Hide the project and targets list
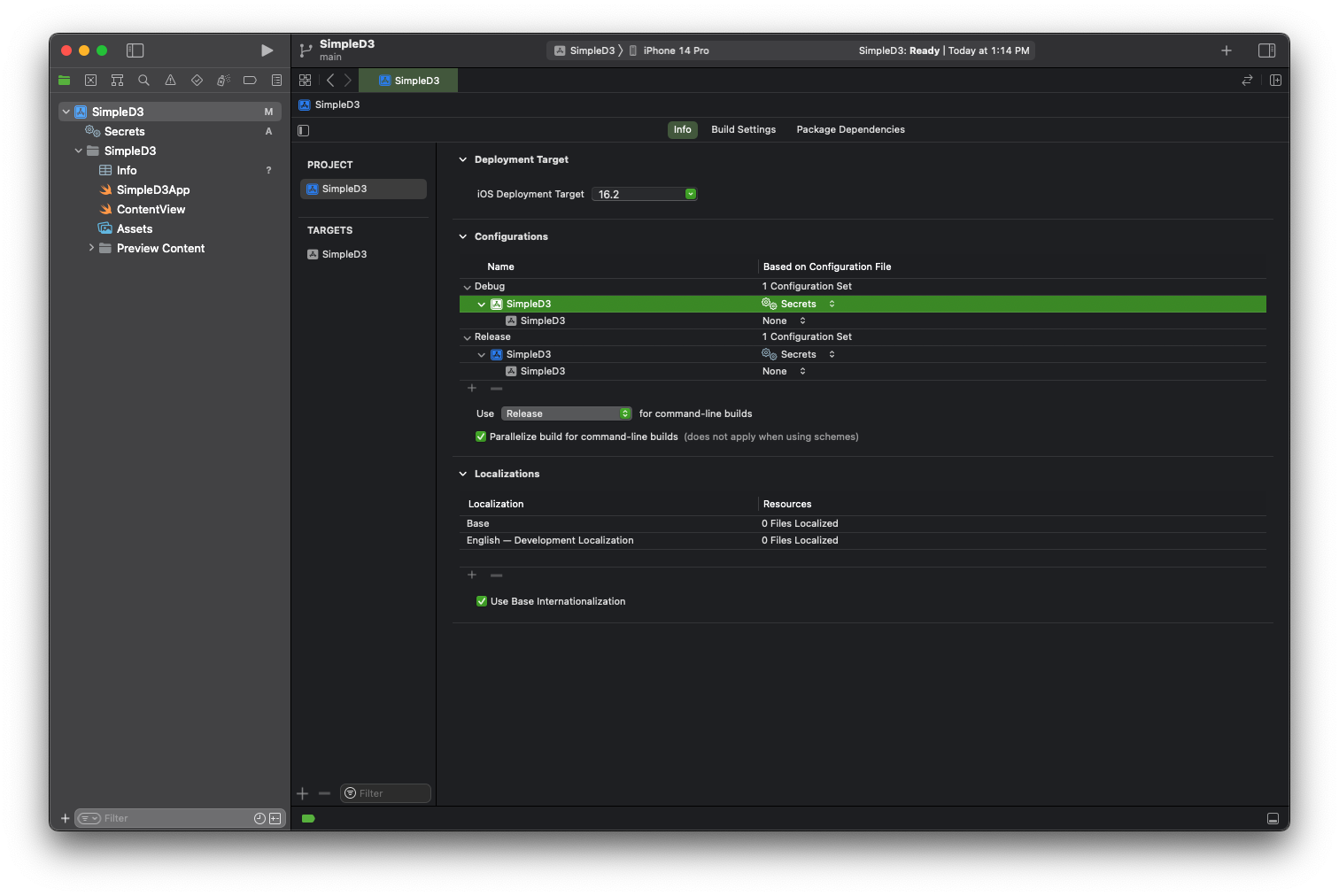The image size is (1339, 896). (x=304, y=130)
